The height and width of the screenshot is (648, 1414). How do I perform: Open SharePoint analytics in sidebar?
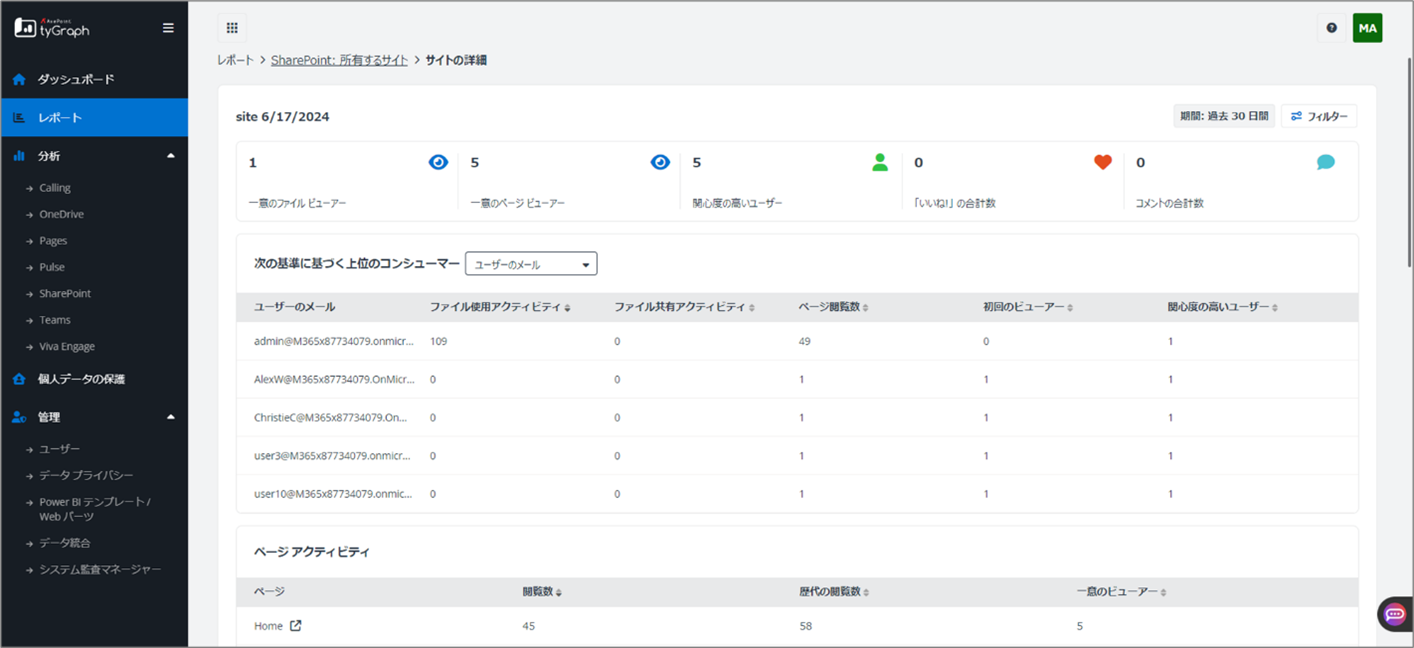coord(65,294)
